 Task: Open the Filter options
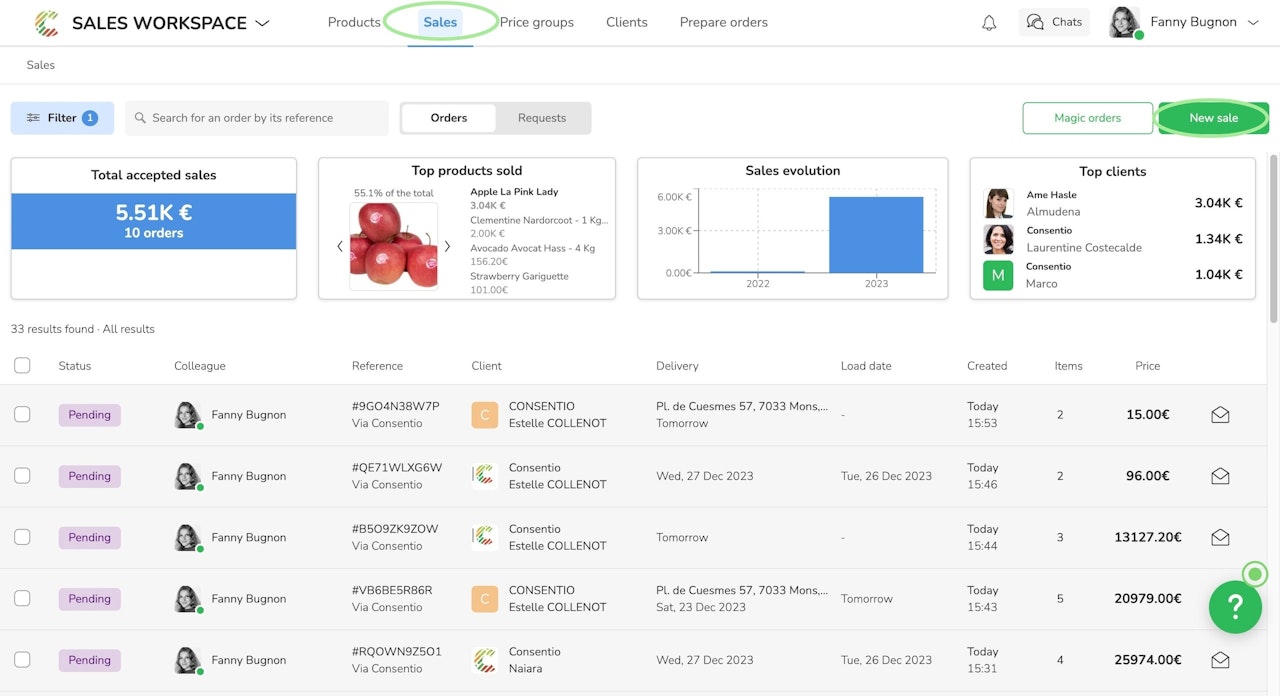click(62, 118)
